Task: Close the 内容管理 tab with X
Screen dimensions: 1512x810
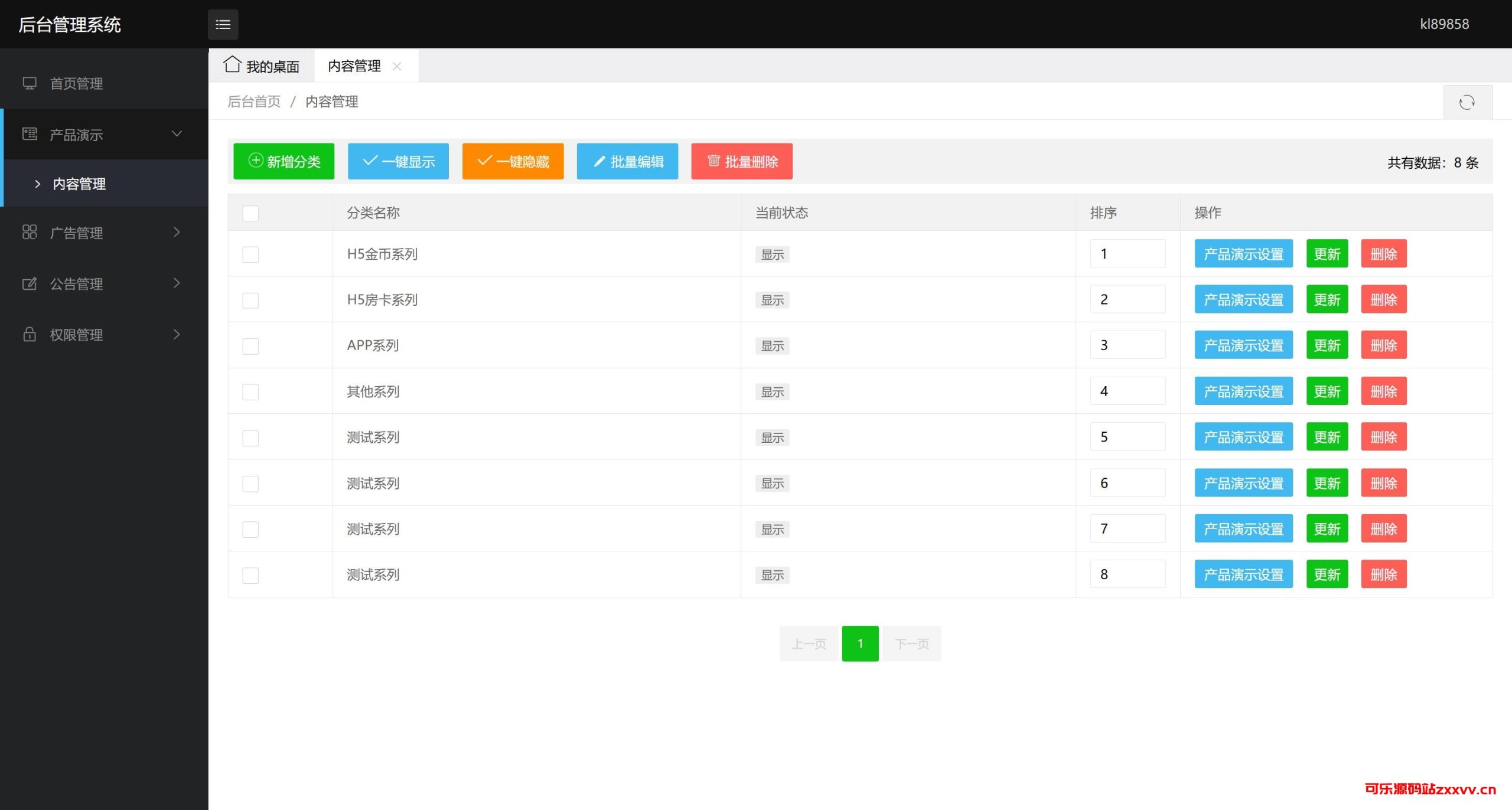Action: tap(397, 66)
